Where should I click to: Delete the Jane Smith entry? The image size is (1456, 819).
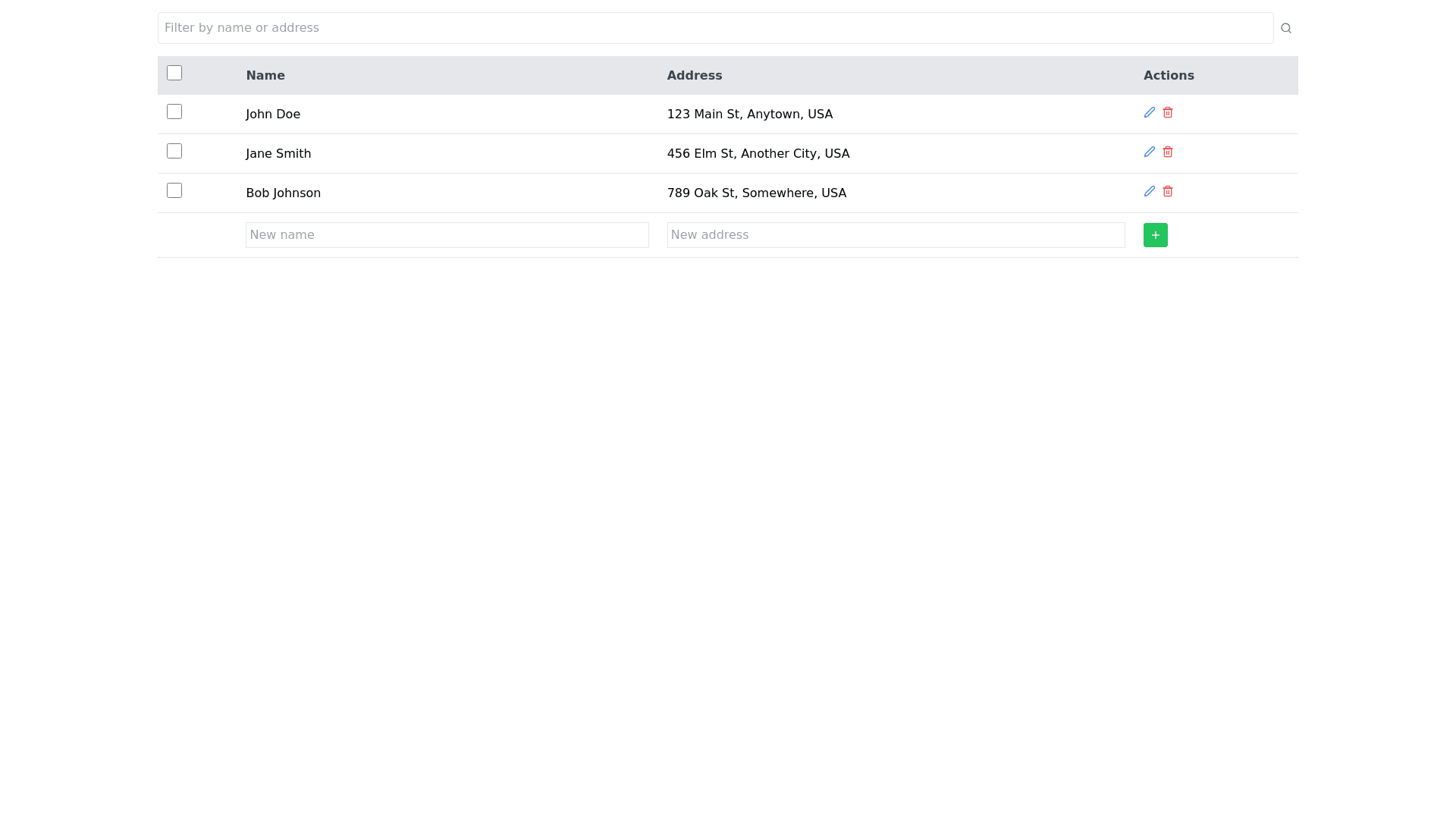[x=1168, y=152]
